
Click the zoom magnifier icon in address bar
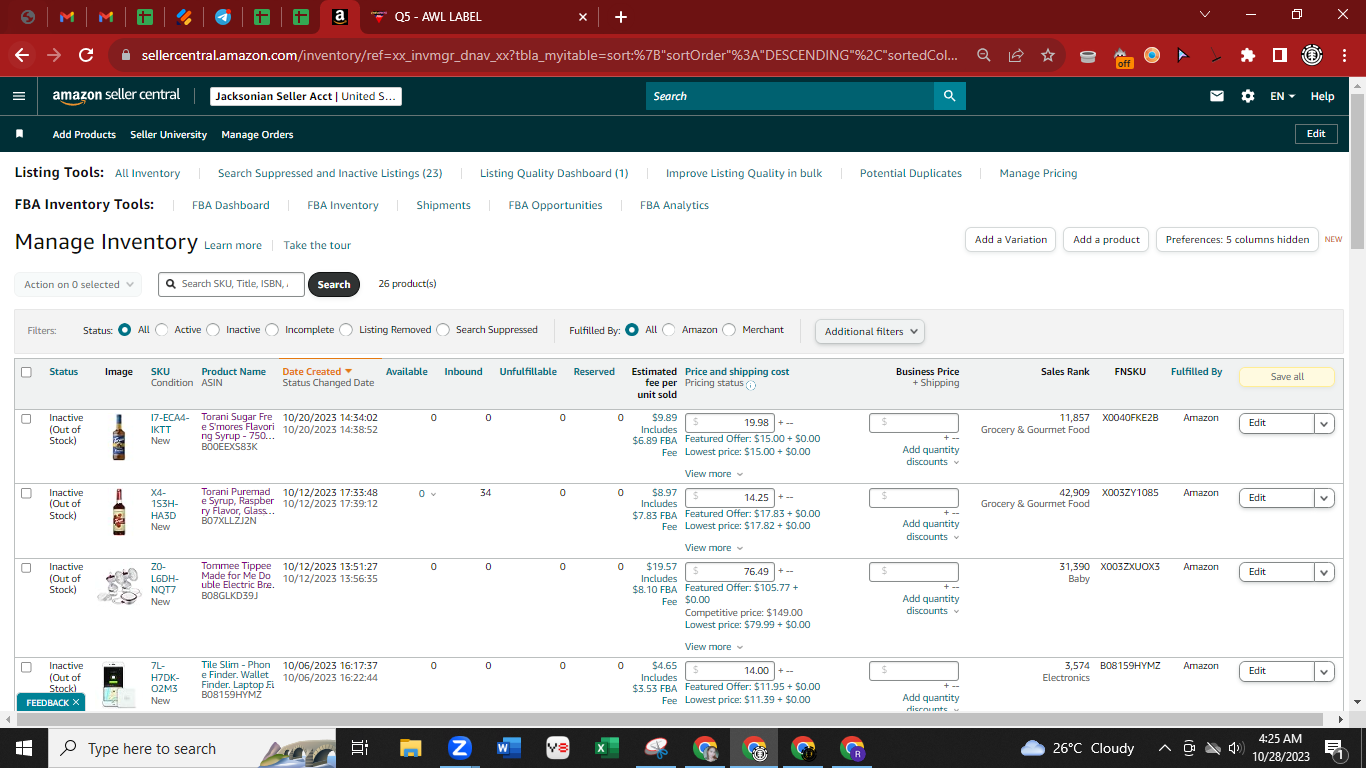click(984, 55)
